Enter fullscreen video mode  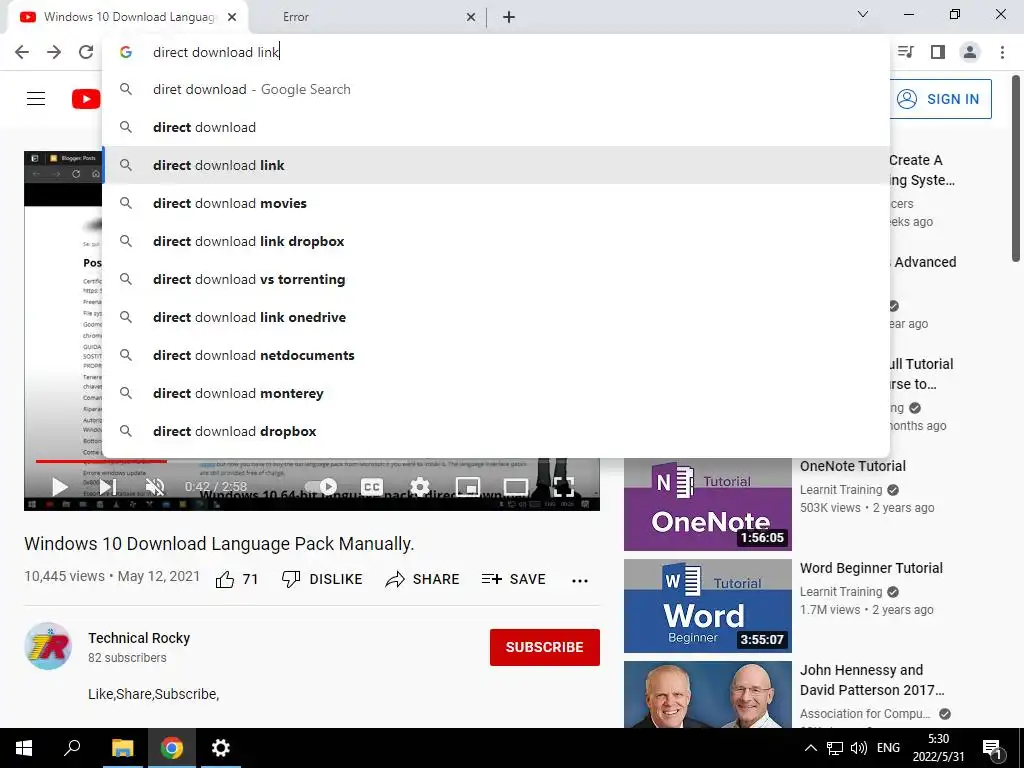click(x=563, y=487)
